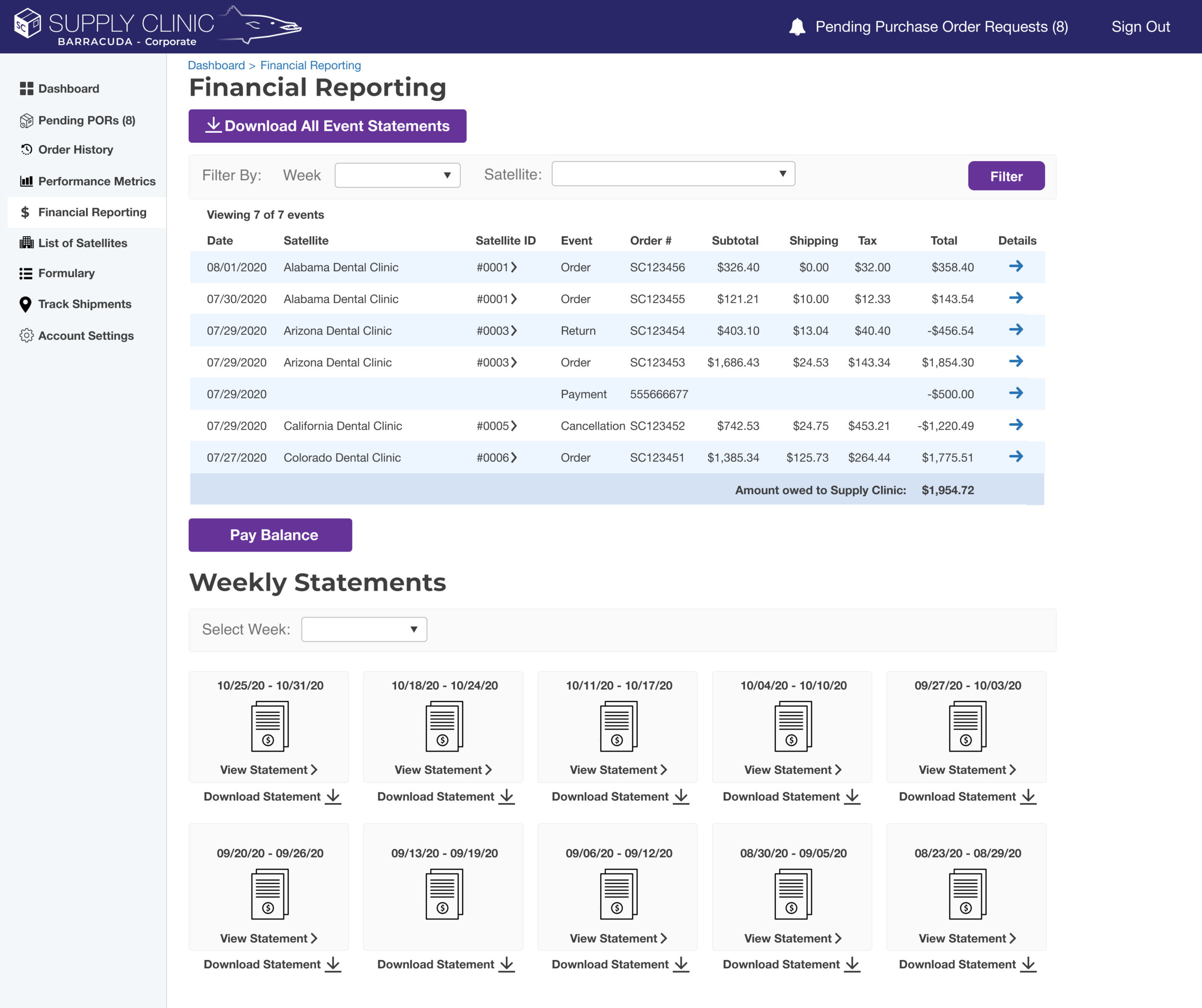Viewport: 1202px width, 1008px height.
Task: Open Performance Metrics in sidebar
Action: [97, 181]
